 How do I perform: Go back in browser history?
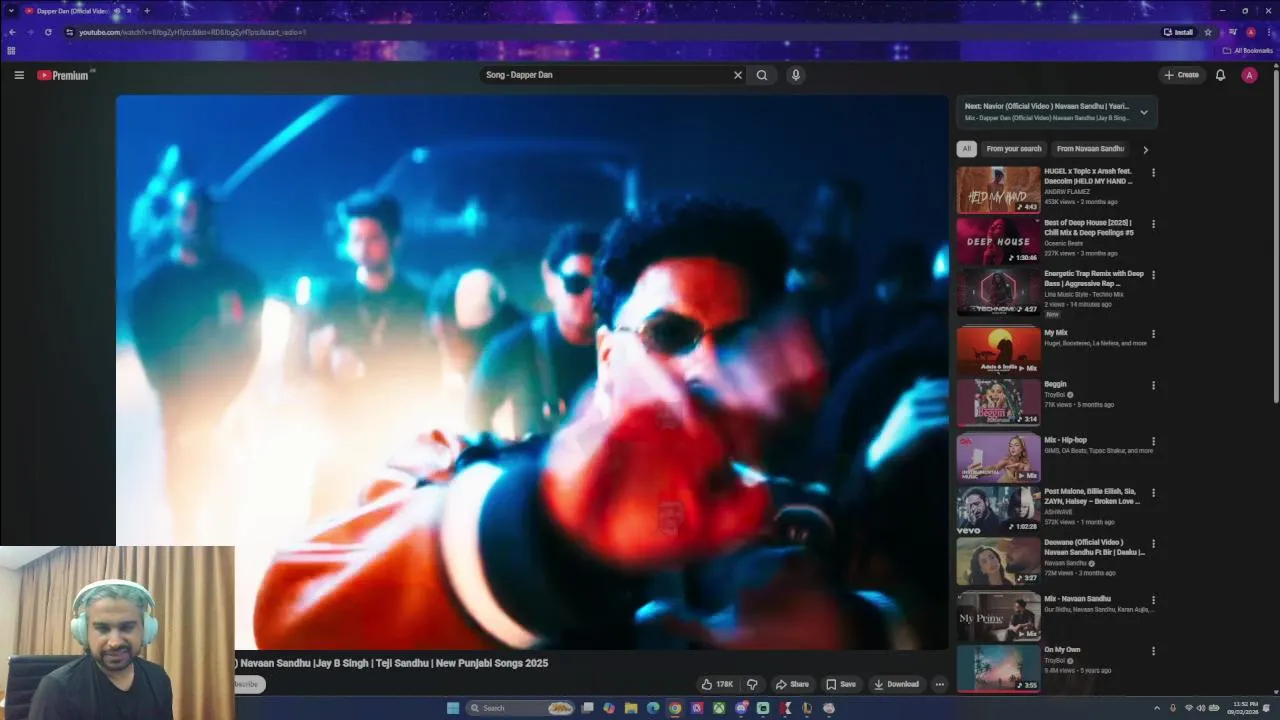pyautogui.click(x=12, y=32)
